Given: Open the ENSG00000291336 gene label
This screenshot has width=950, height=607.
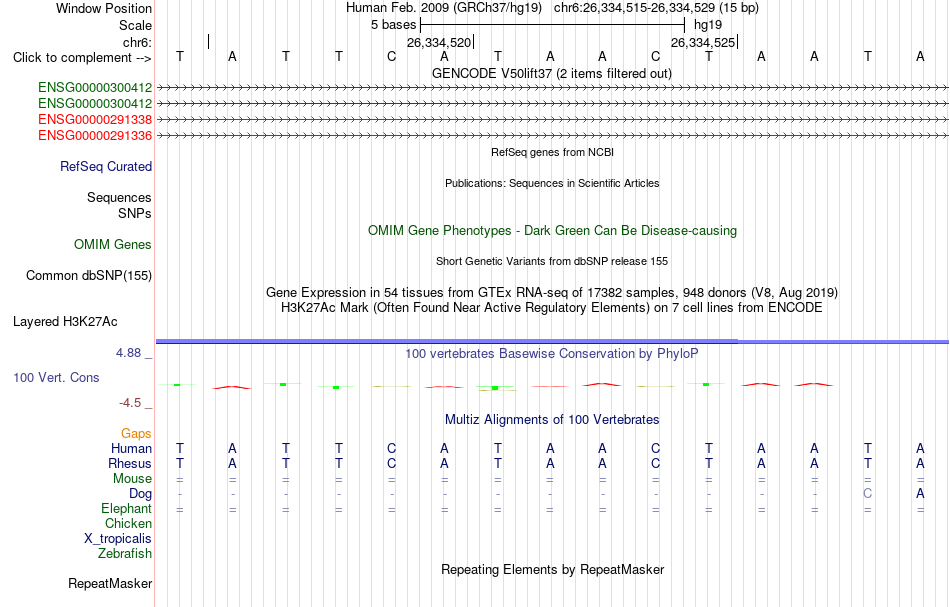Looking at the screenshot, I should 95,135.
